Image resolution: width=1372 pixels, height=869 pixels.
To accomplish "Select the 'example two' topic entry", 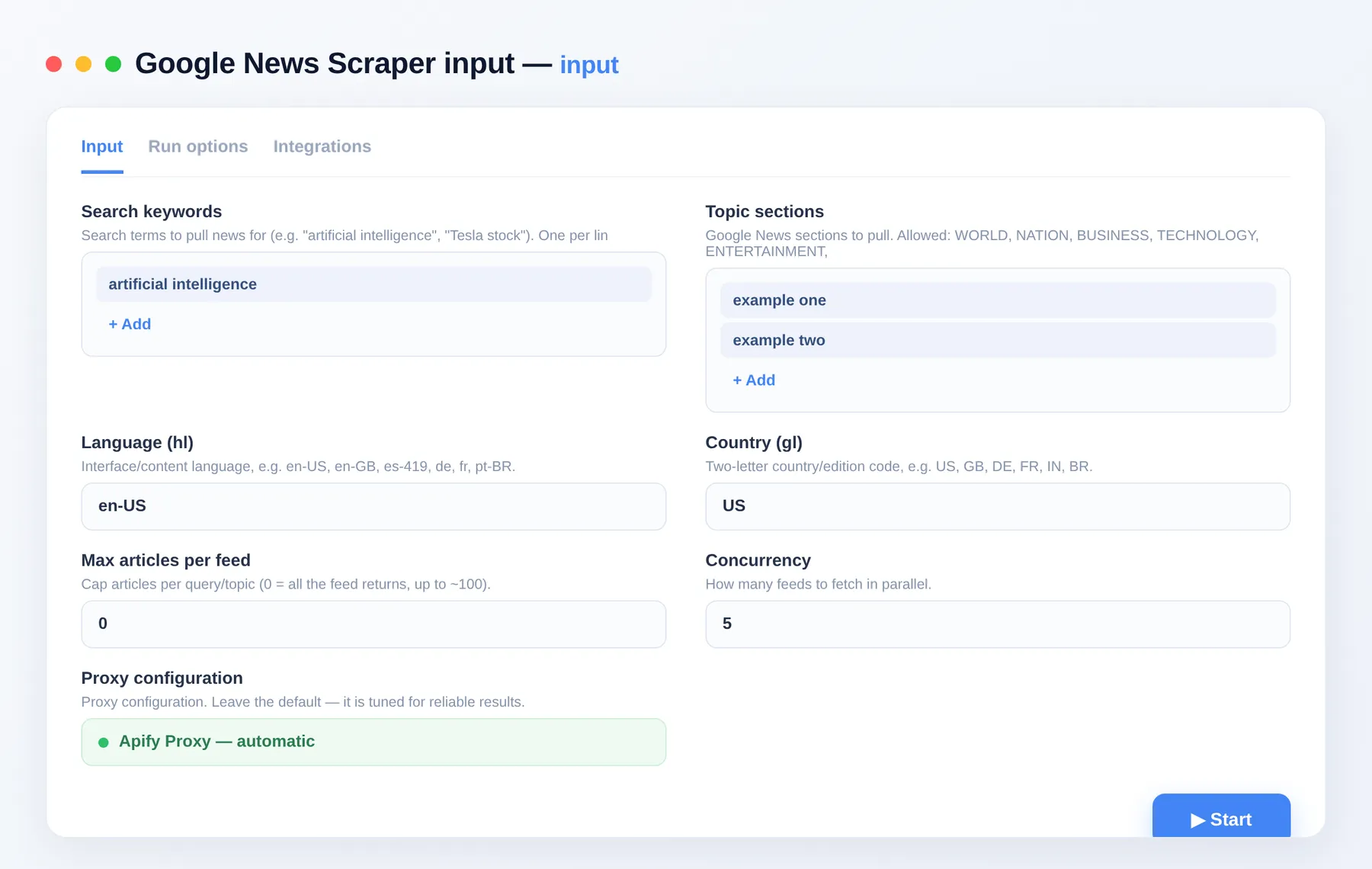I will (x=998, y=340).
